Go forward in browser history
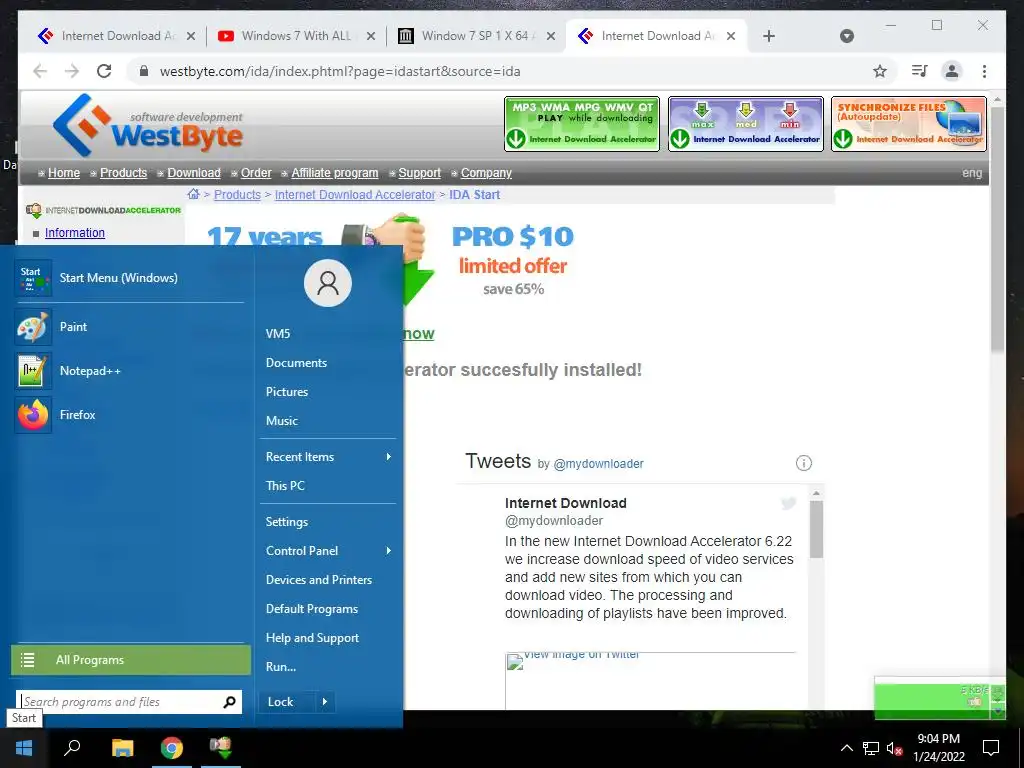 [72, 71]
